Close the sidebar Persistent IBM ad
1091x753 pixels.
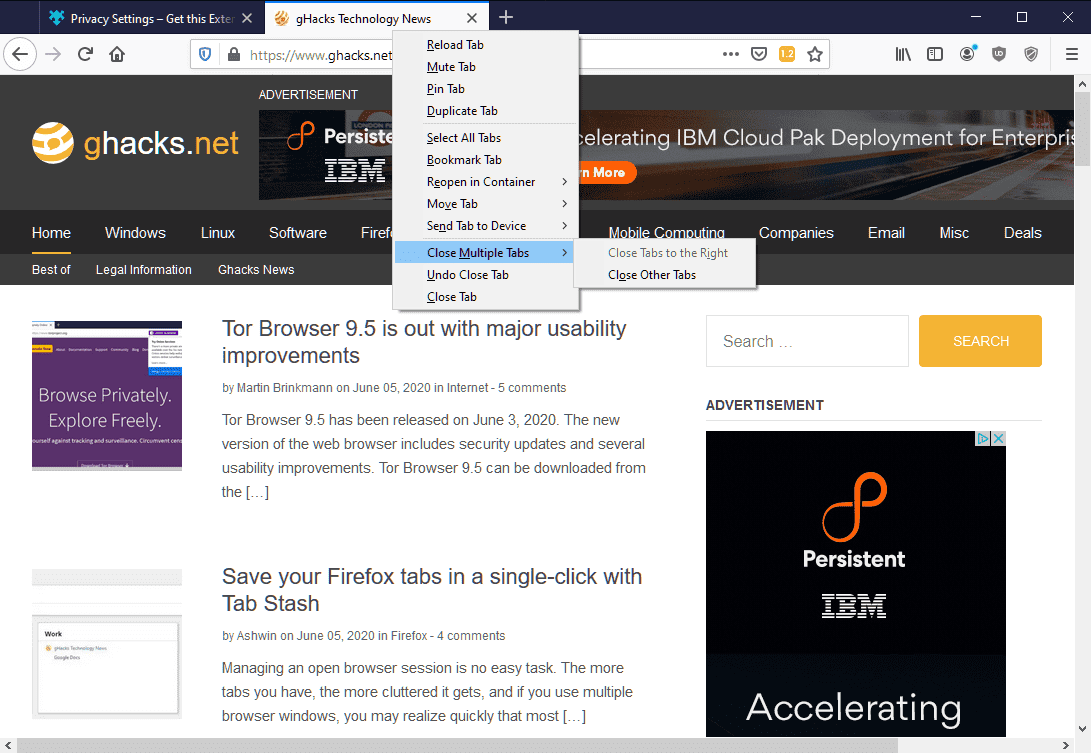click(998, 438)
